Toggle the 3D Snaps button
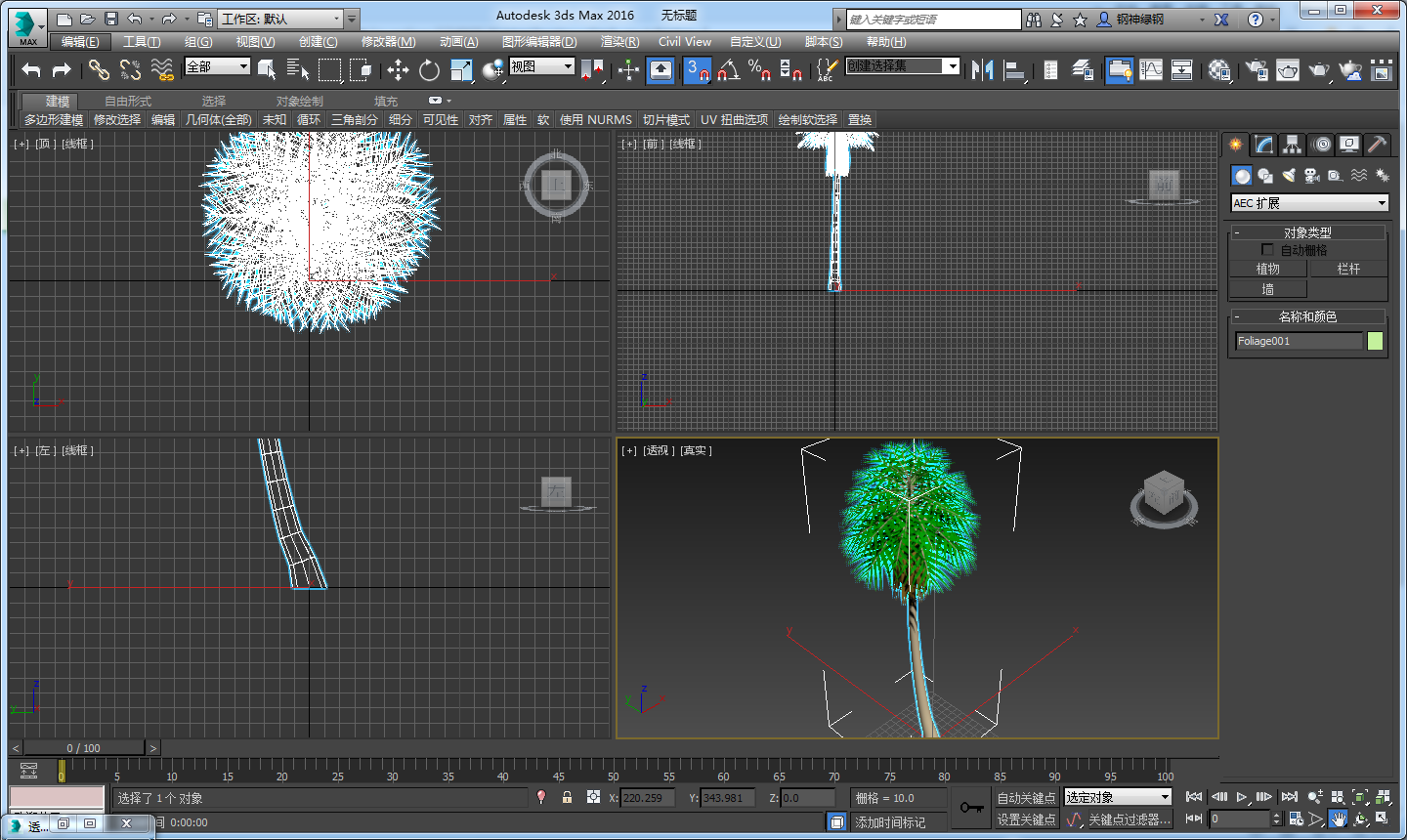Viewport: 1407px width, 840px height. point(698,69)
